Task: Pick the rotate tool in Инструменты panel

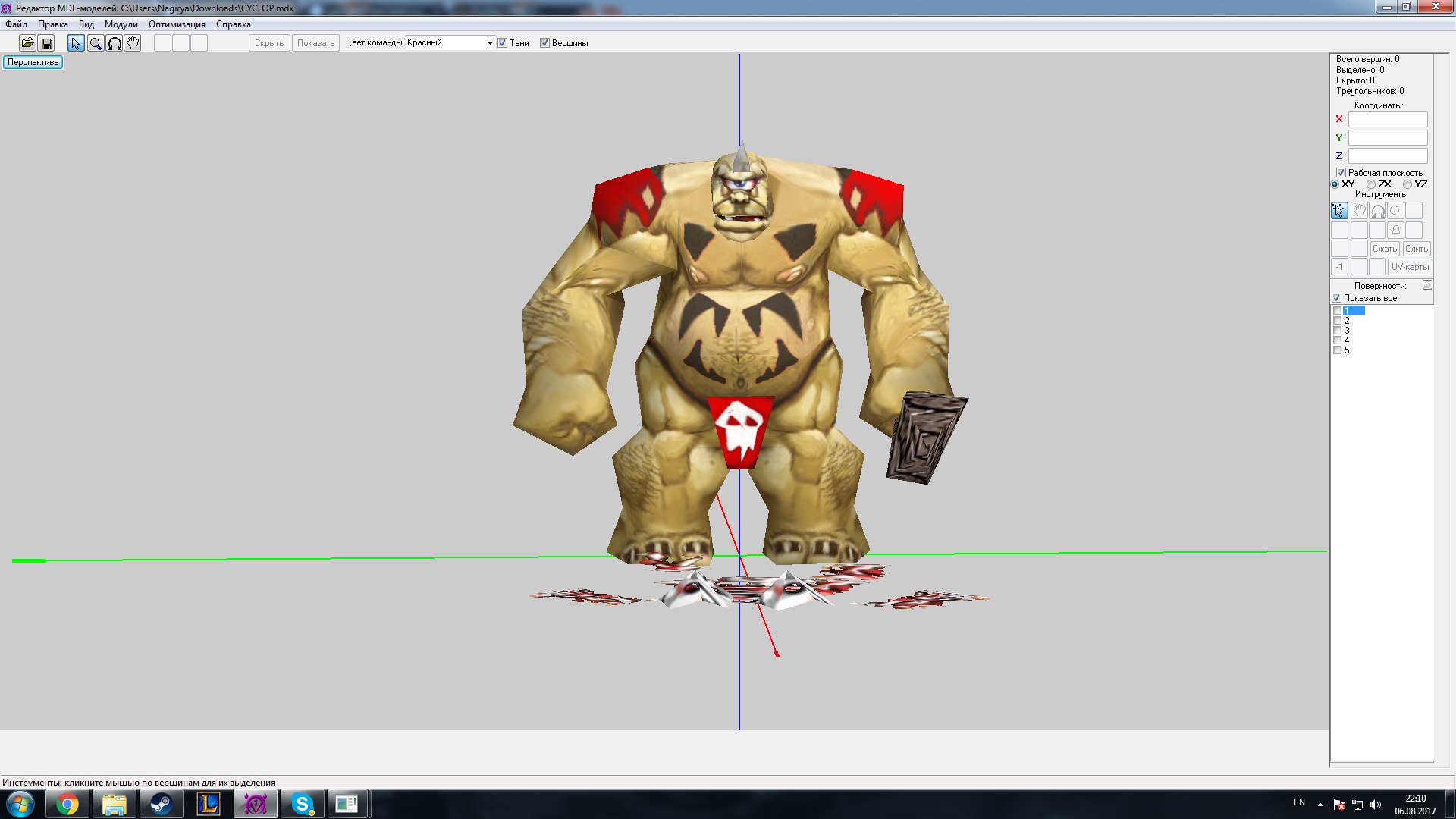Action: [x=1377, y=211]
